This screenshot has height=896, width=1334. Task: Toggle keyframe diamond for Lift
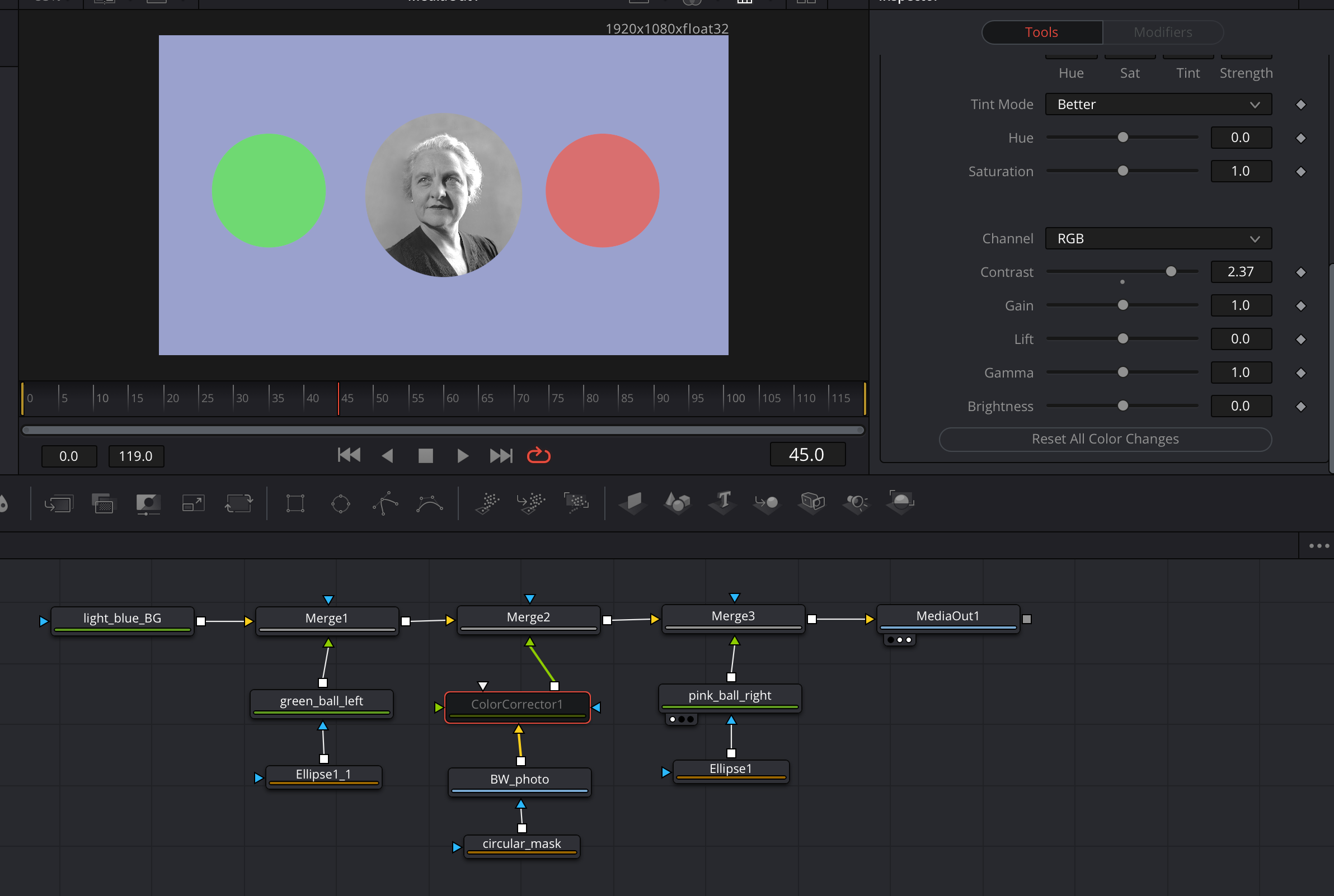click(1301, 339)
